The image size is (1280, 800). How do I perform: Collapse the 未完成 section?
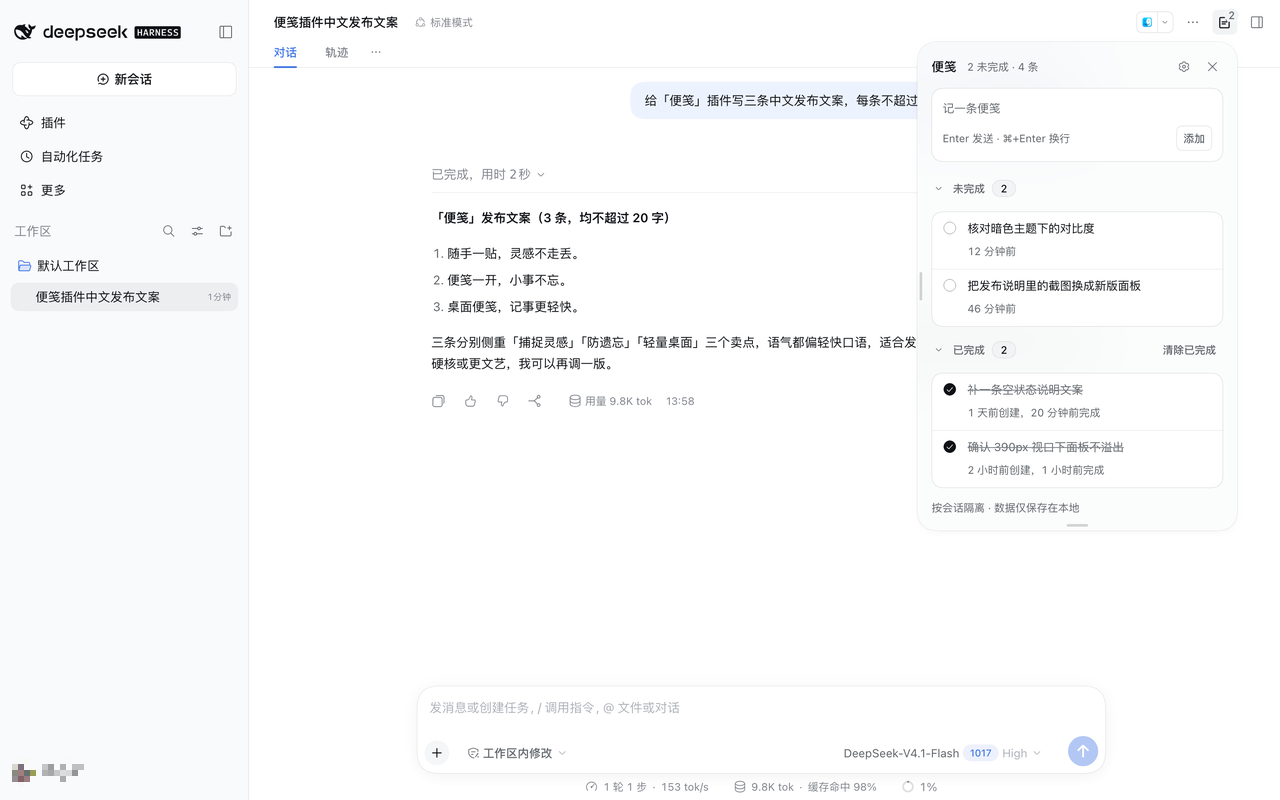[x=938, y=189]
